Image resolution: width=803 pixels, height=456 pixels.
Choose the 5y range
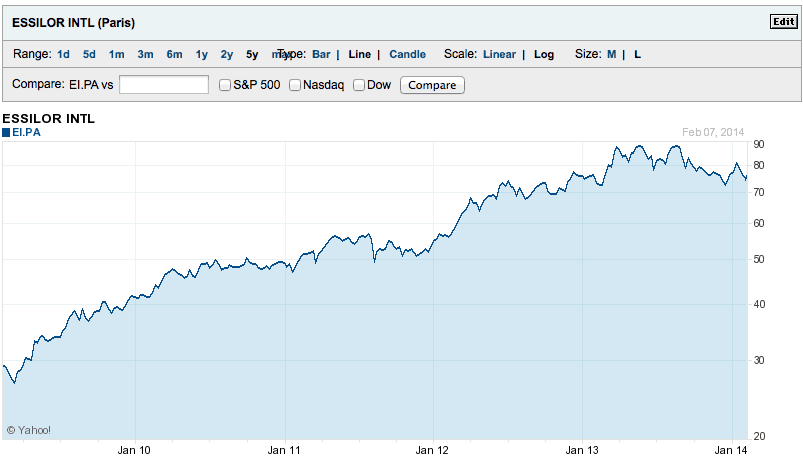click(252, 54)
